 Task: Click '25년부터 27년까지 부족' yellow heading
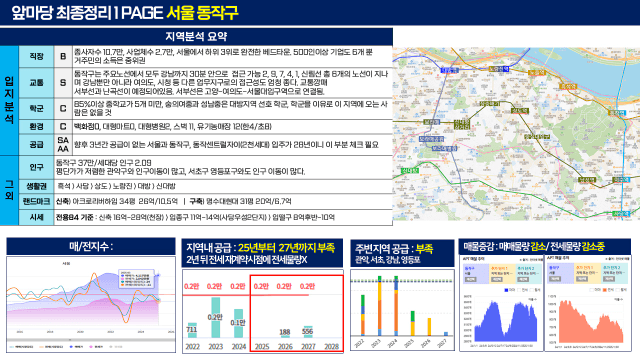coord(286,248)
